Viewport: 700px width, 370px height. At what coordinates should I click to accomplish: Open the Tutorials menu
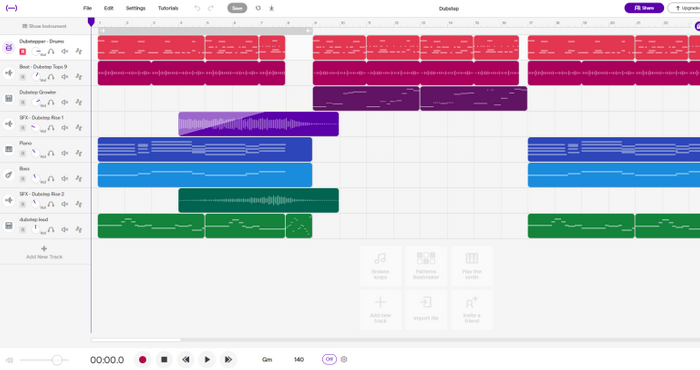168,8
